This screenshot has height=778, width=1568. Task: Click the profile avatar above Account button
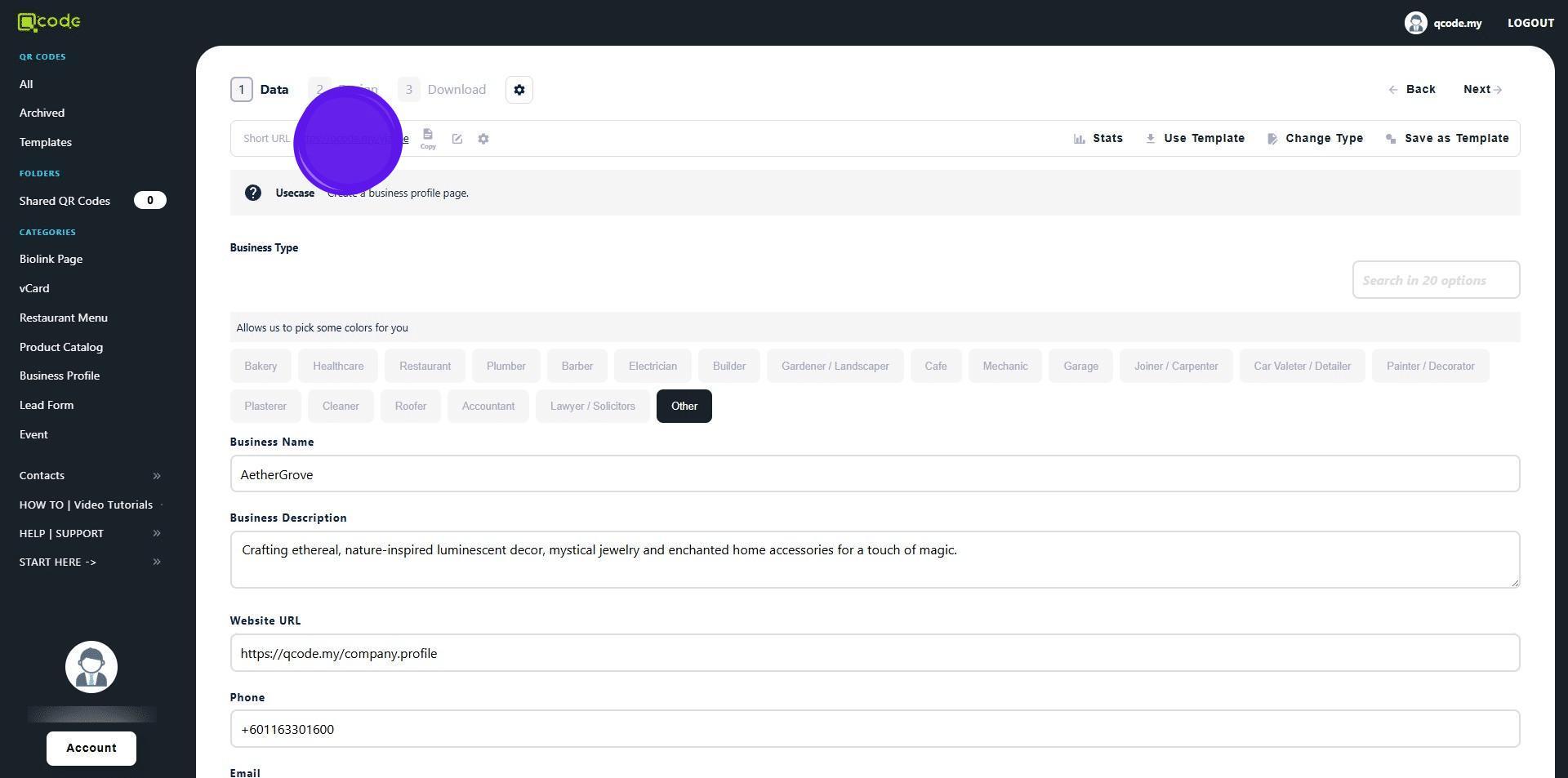pos(91,667)
